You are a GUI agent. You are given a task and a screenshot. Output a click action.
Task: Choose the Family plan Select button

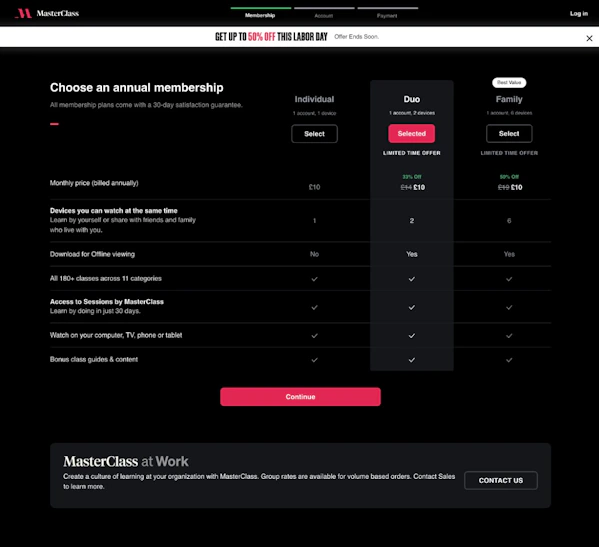(x=509, y=134)
